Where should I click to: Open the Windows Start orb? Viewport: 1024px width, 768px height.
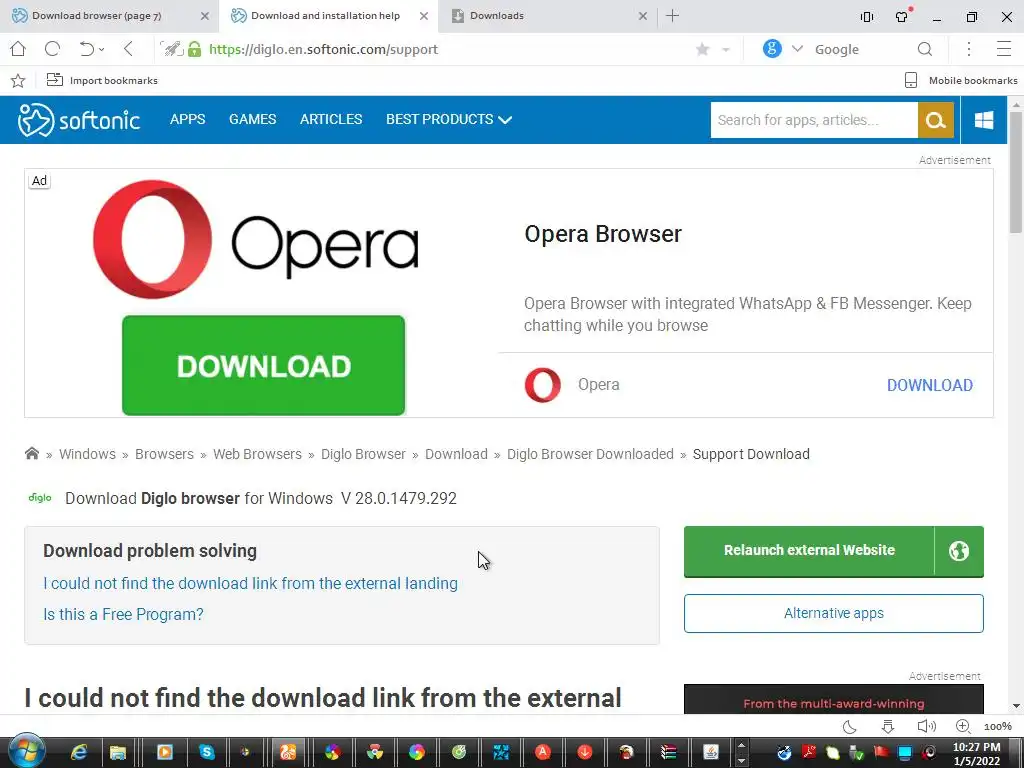[27, 751]
